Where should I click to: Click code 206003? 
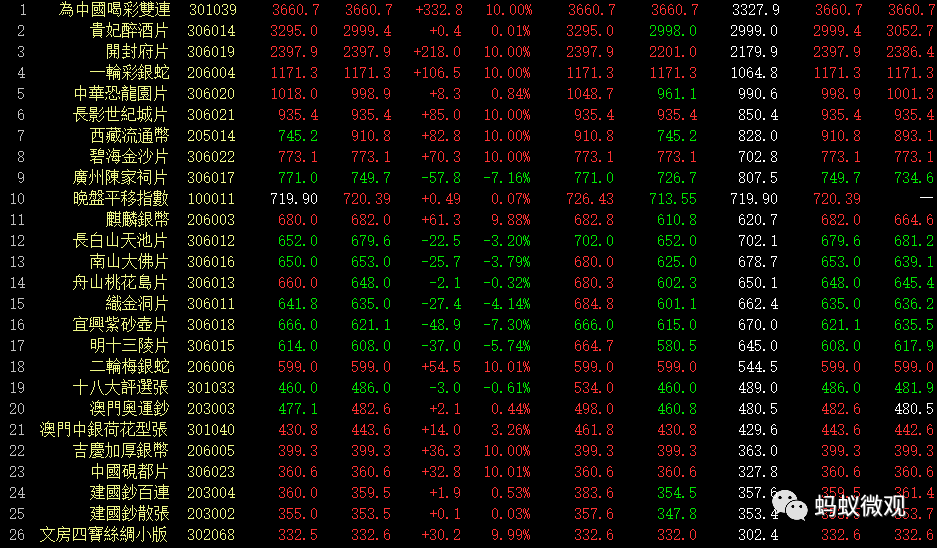click(211, 220)
